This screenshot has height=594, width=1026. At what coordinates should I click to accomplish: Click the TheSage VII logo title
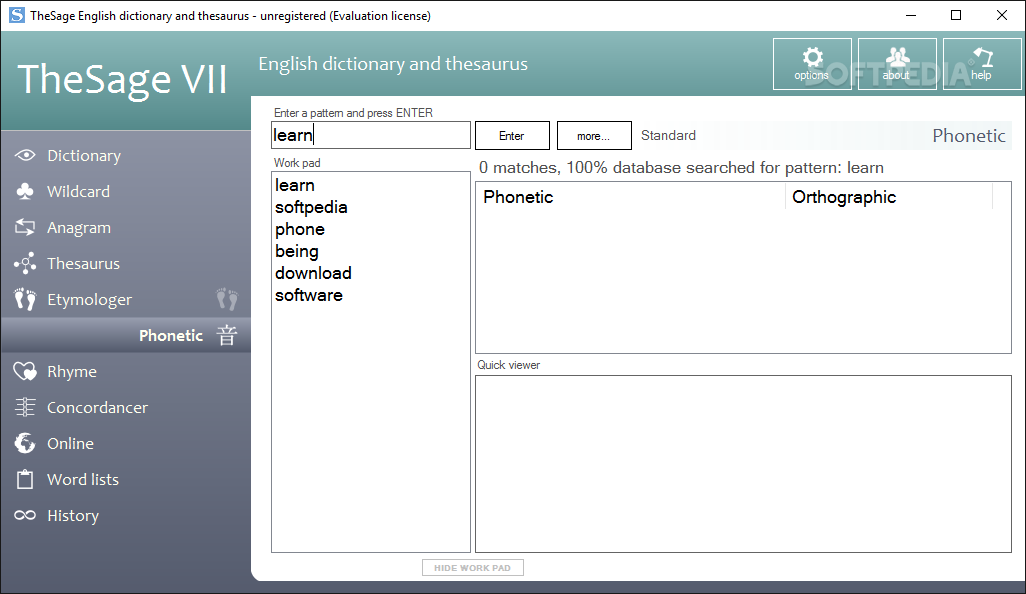click(122, 79)
